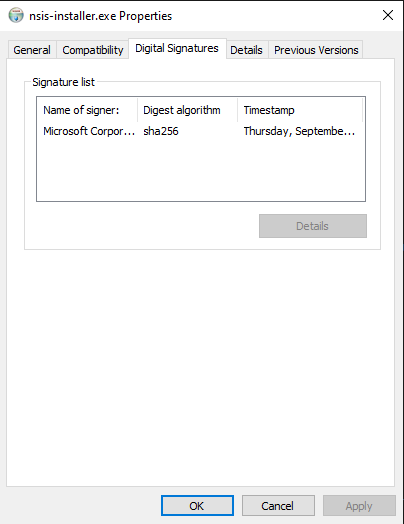
Task: Select the Microsoft Corpor... signer entry
Action: pos(89,131)
